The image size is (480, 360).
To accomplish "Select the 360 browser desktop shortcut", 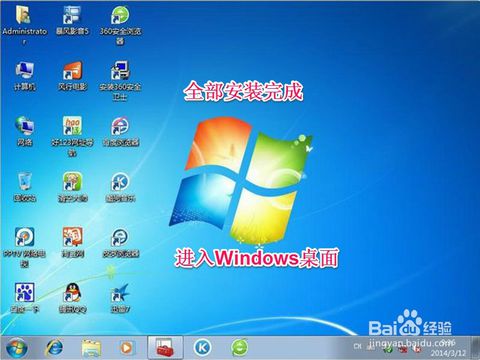I will click(120, 24).
